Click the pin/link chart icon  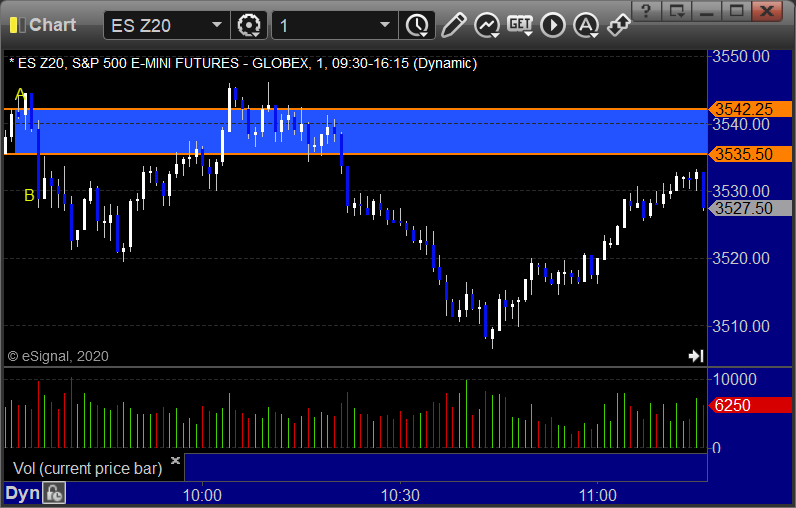click(x=619, y=25)
